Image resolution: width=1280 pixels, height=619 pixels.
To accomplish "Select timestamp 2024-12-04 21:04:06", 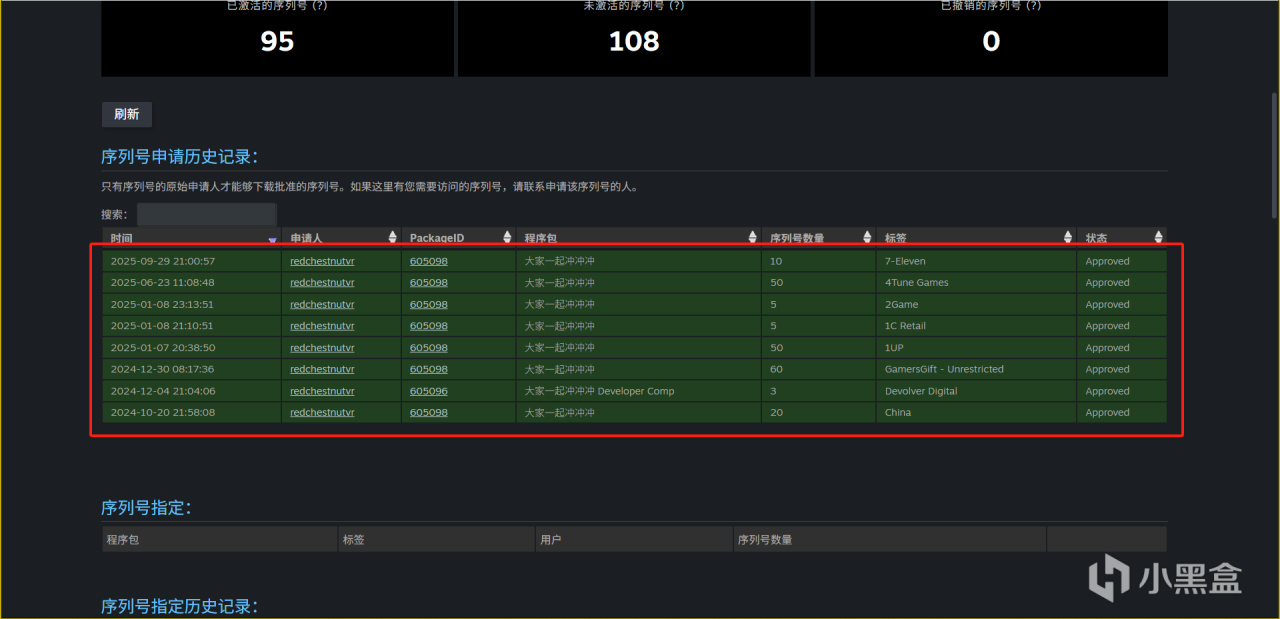I will pyautogui.click(x=163, y=391).
